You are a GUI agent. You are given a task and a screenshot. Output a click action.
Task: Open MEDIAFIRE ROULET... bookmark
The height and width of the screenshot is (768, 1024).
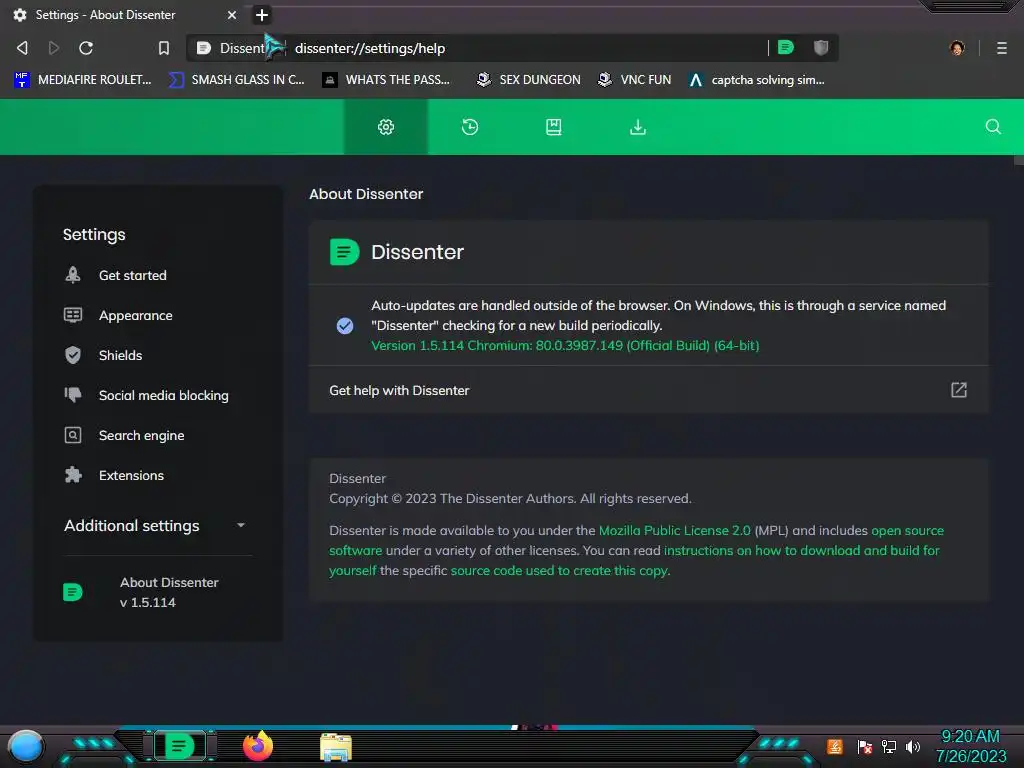coord(82,80)
